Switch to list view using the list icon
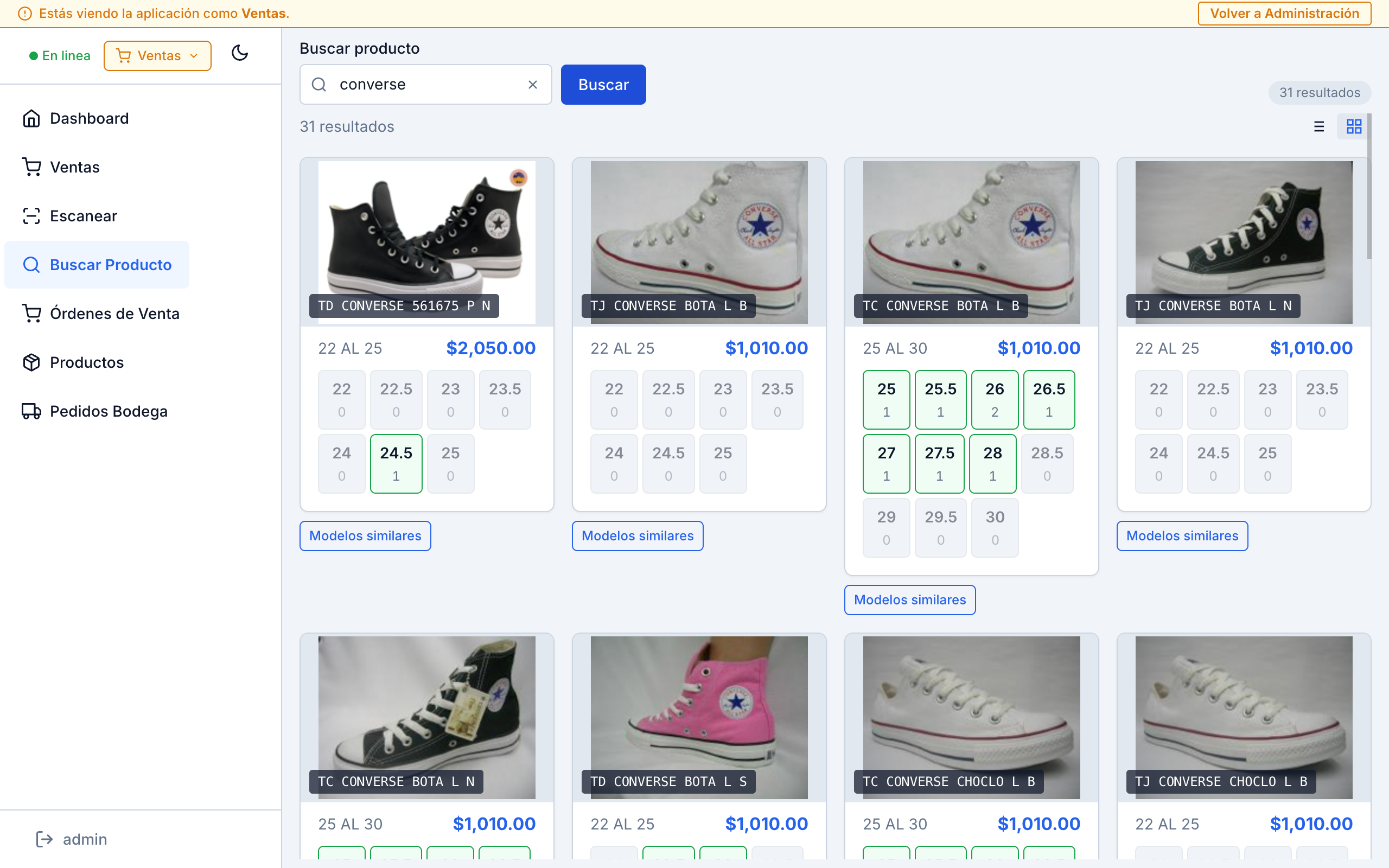Screen dimensions: 1389x868 coord(1319,126)
